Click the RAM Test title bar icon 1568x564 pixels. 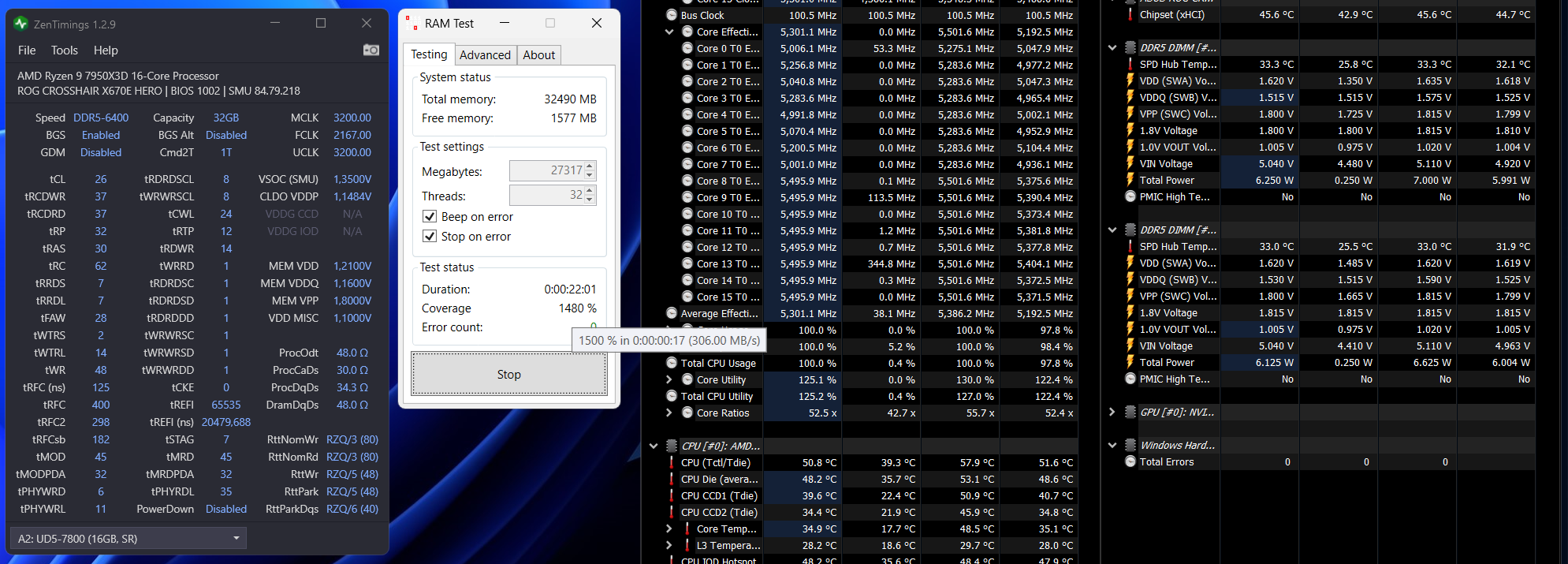point(412,24)
